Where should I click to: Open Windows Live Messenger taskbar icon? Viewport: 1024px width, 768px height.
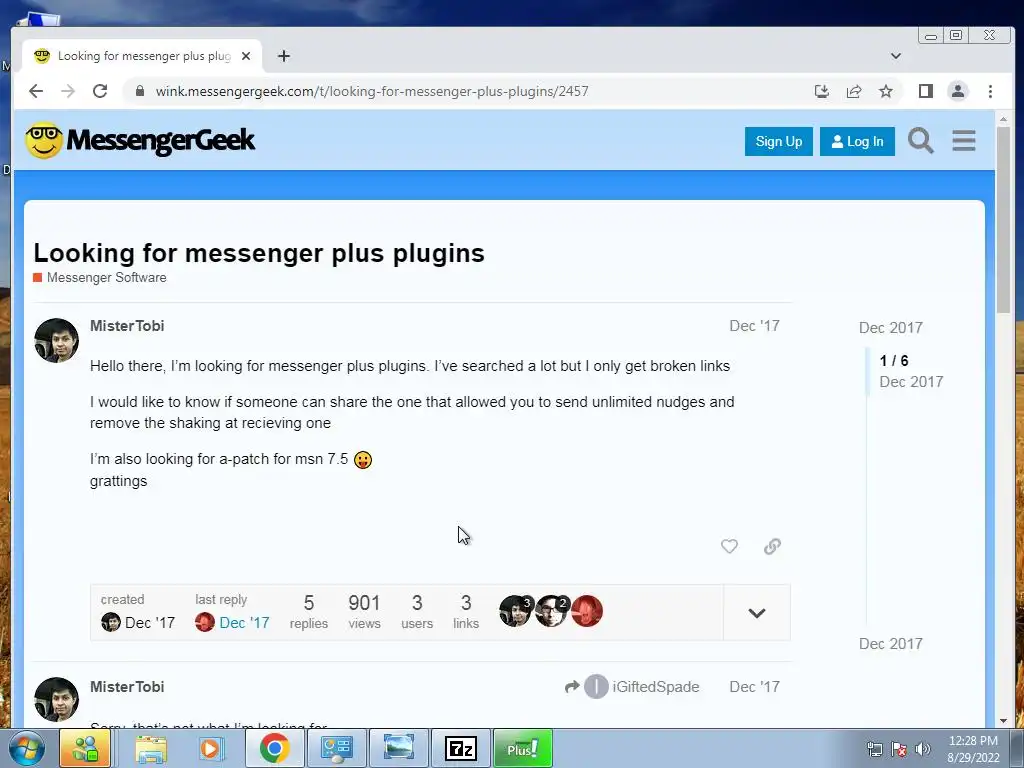coord(86,748)
